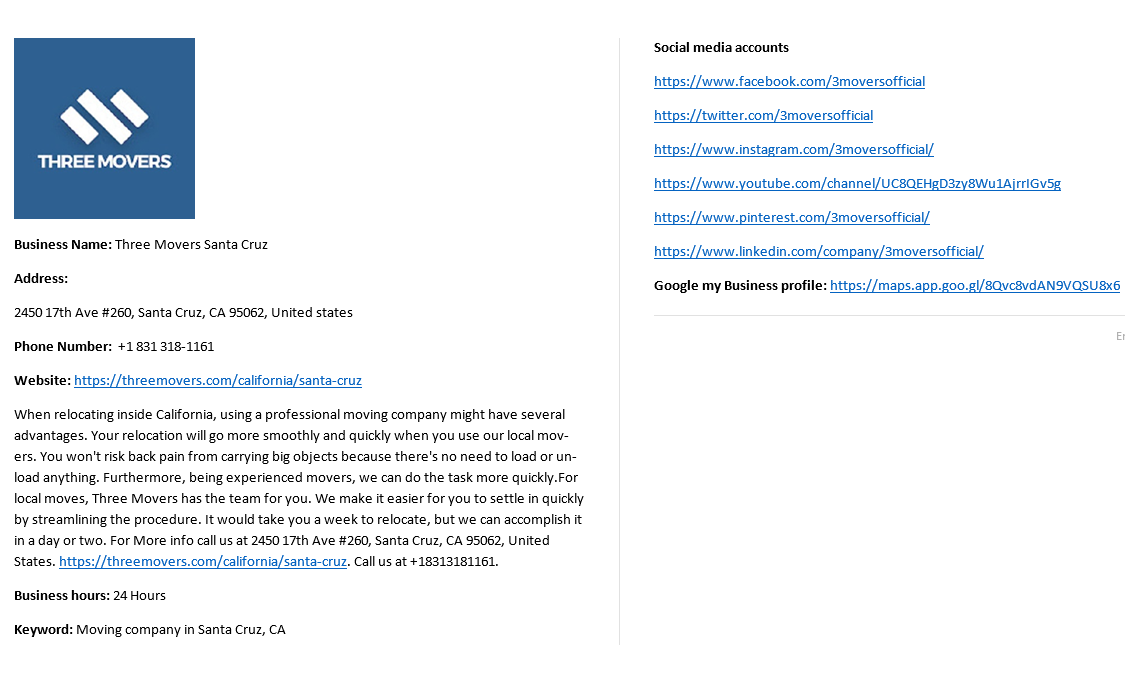Click the street address line 2450 17th Ave
Image resolution: width=1125 pixels, height=674 pixels.
[x=183, y=312]
